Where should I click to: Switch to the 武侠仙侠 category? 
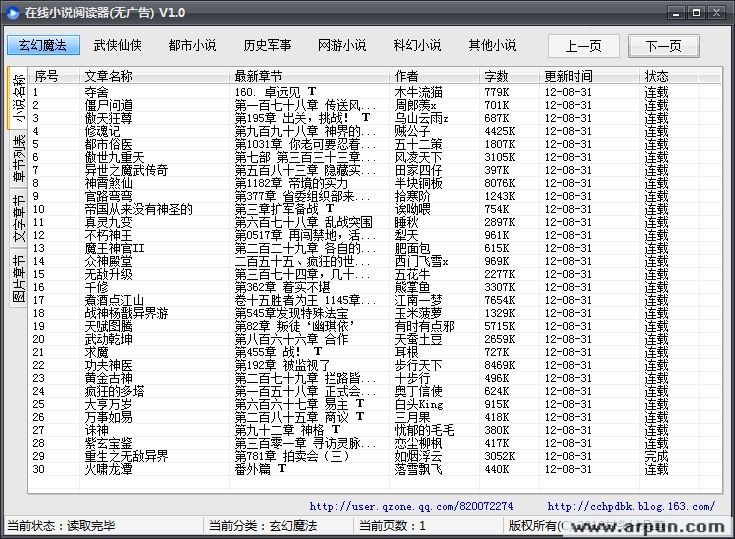[x=118, y=46]
